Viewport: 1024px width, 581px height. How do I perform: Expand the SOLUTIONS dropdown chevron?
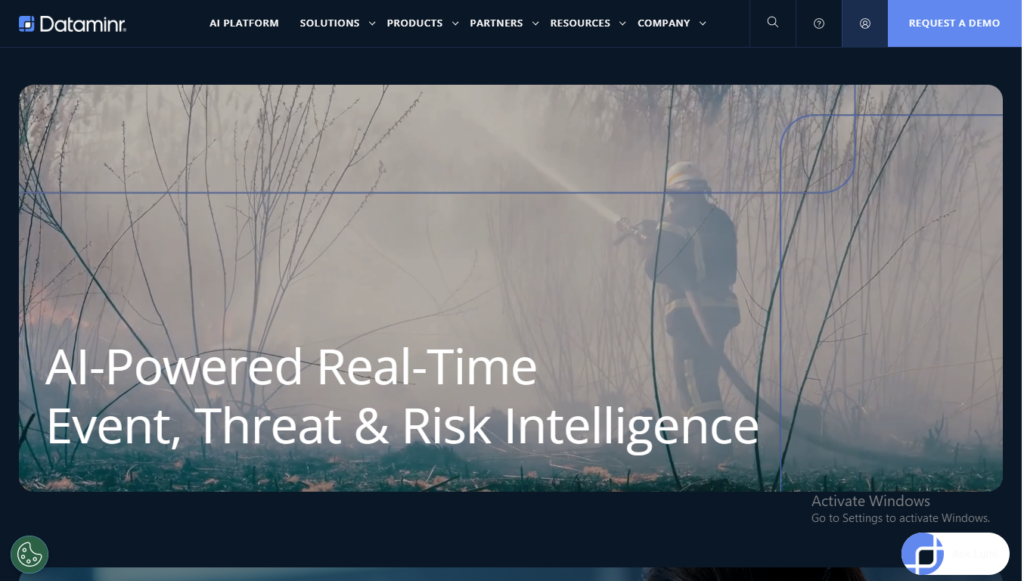pyautogui.click(x=371, y=23)
